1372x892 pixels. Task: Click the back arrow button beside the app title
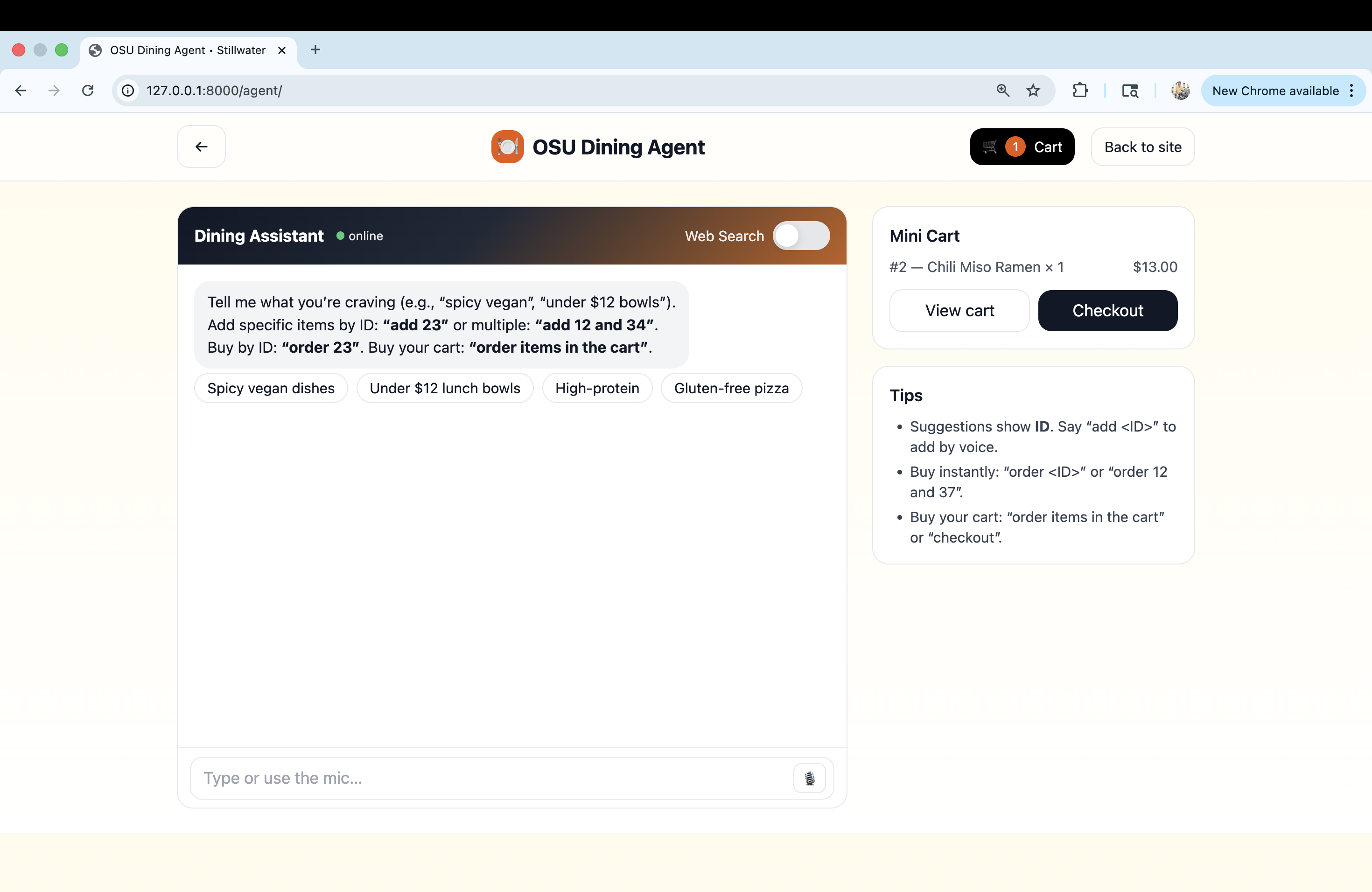tap(201, 146)
